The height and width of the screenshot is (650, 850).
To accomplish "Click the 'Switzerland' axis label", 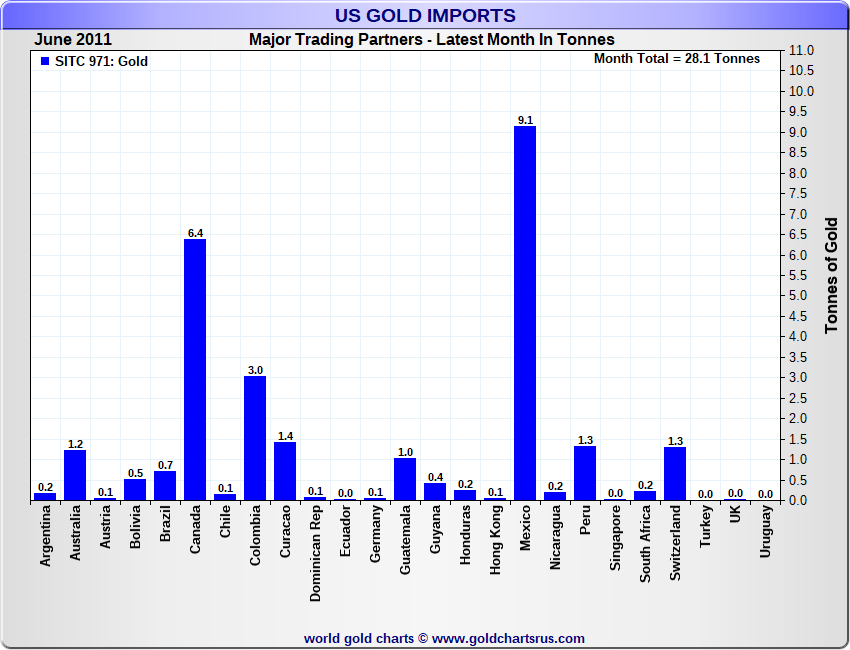I will pos(675,543).
